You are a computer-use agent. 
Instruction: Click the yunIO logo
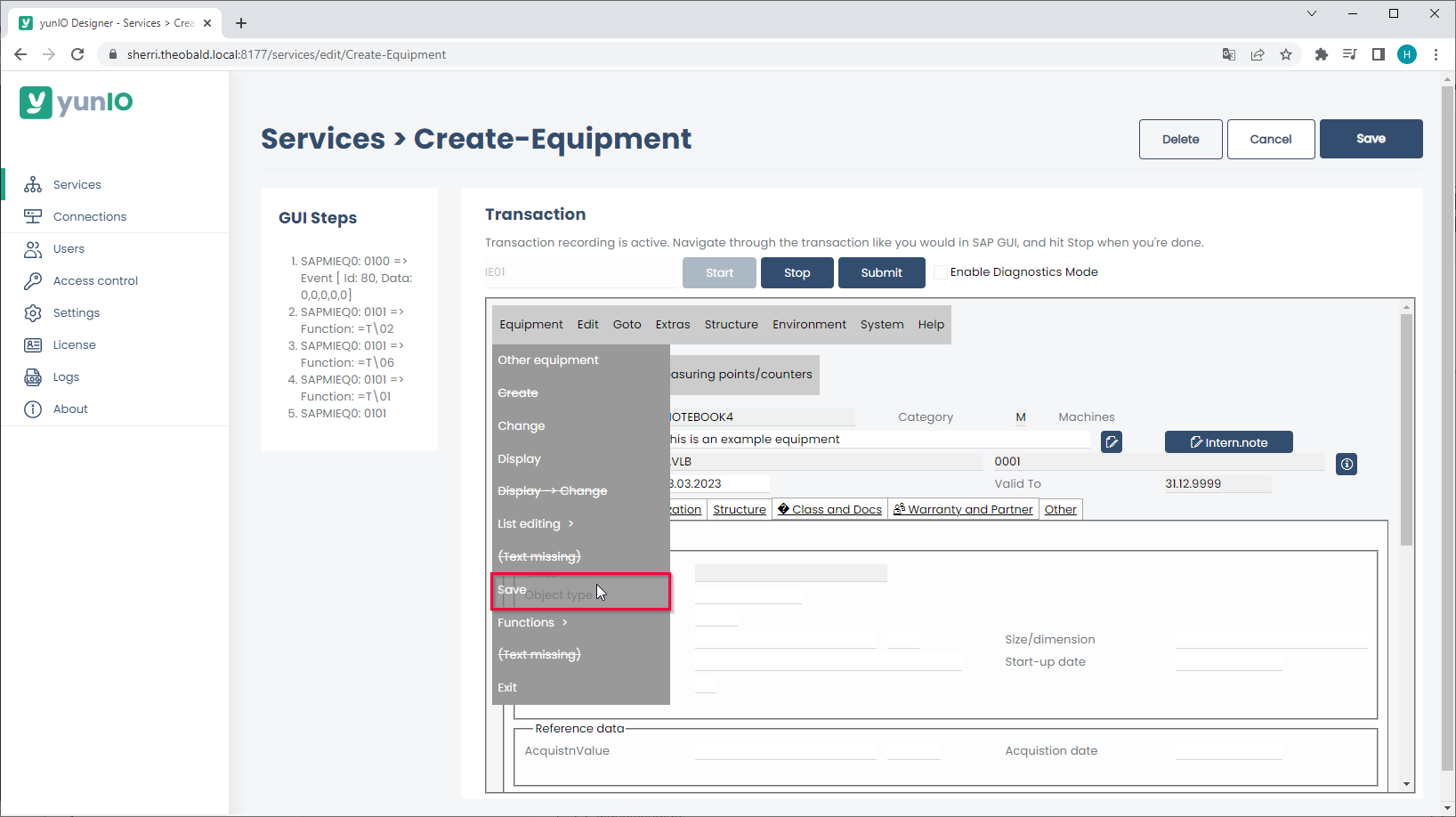pos(77,102)
